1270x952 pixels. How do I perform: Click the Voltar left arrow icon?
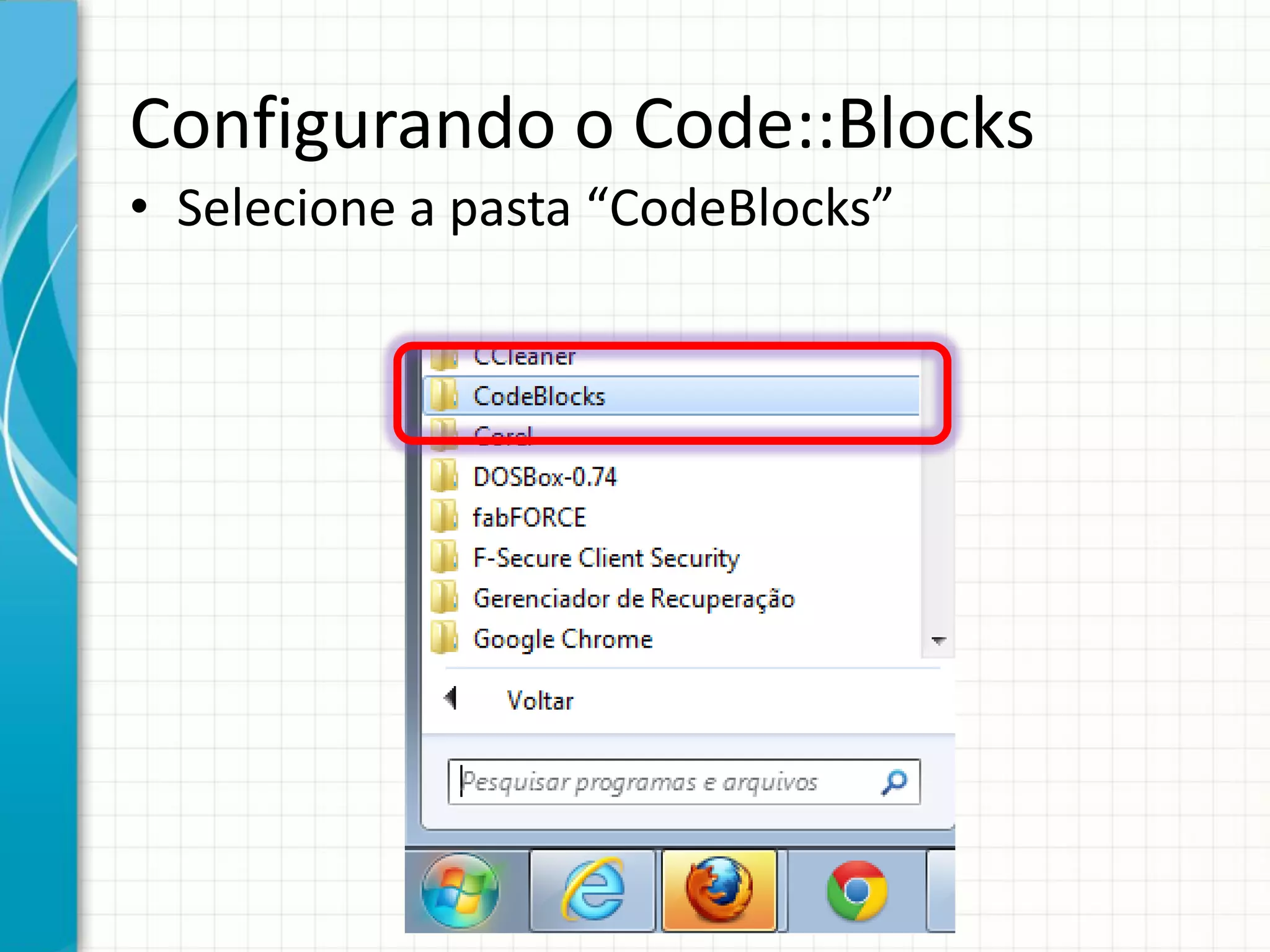(x=451, y=699)
